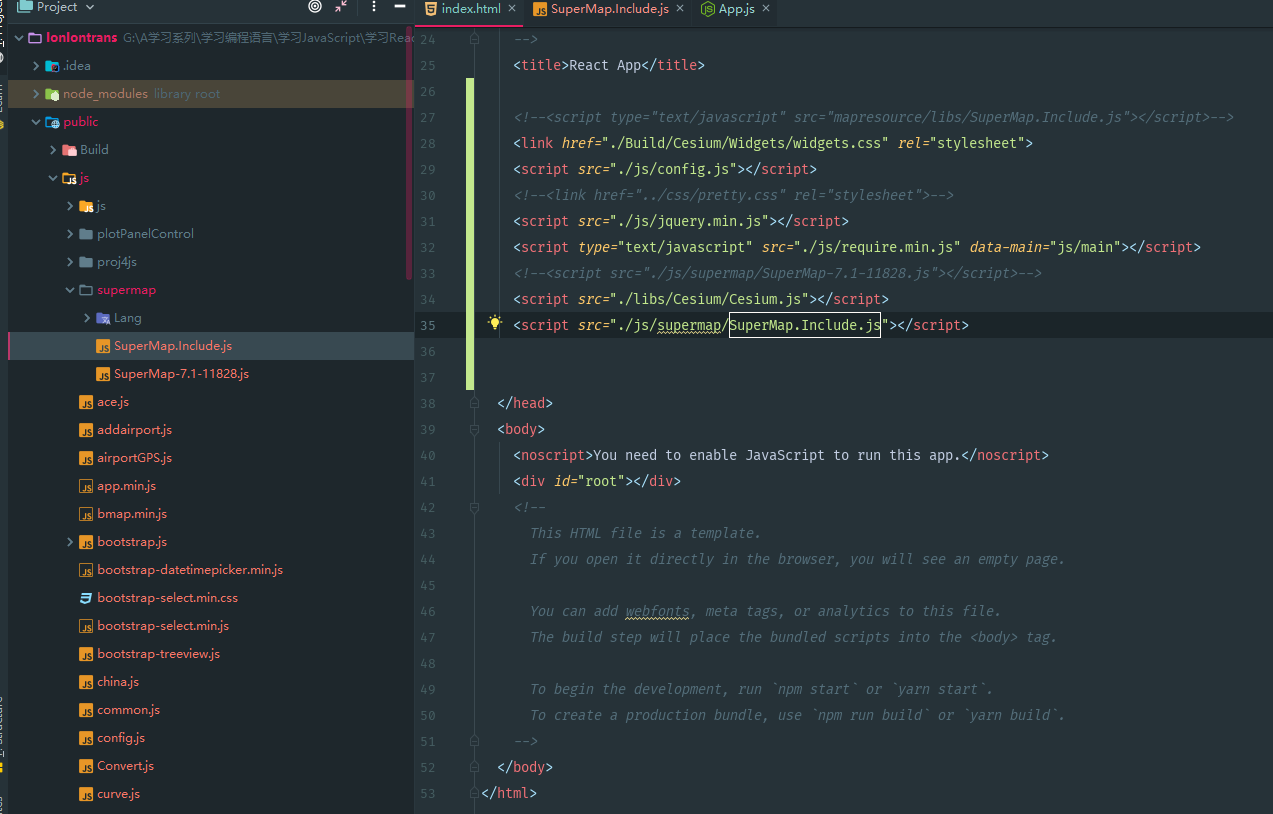Click the lightbulb quick-fix icon on line 35
The width and height of the screenshot is (1273, 814).
(x=494, y=323)
